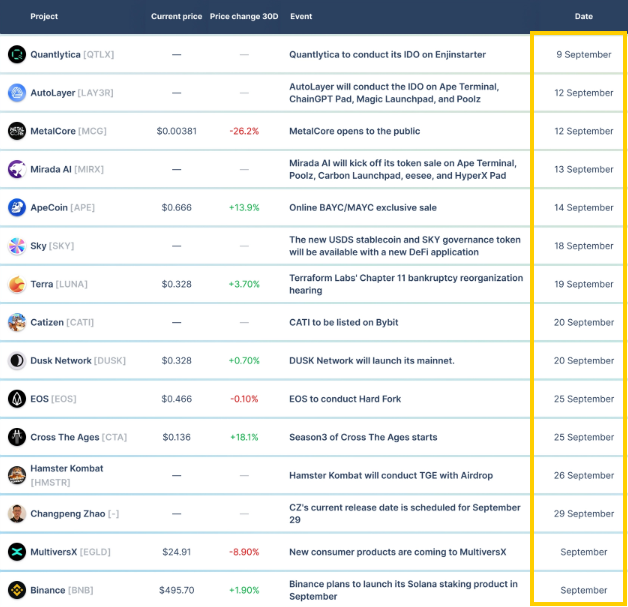Click the Dusk Network logo icon

[x=17, y=361]
